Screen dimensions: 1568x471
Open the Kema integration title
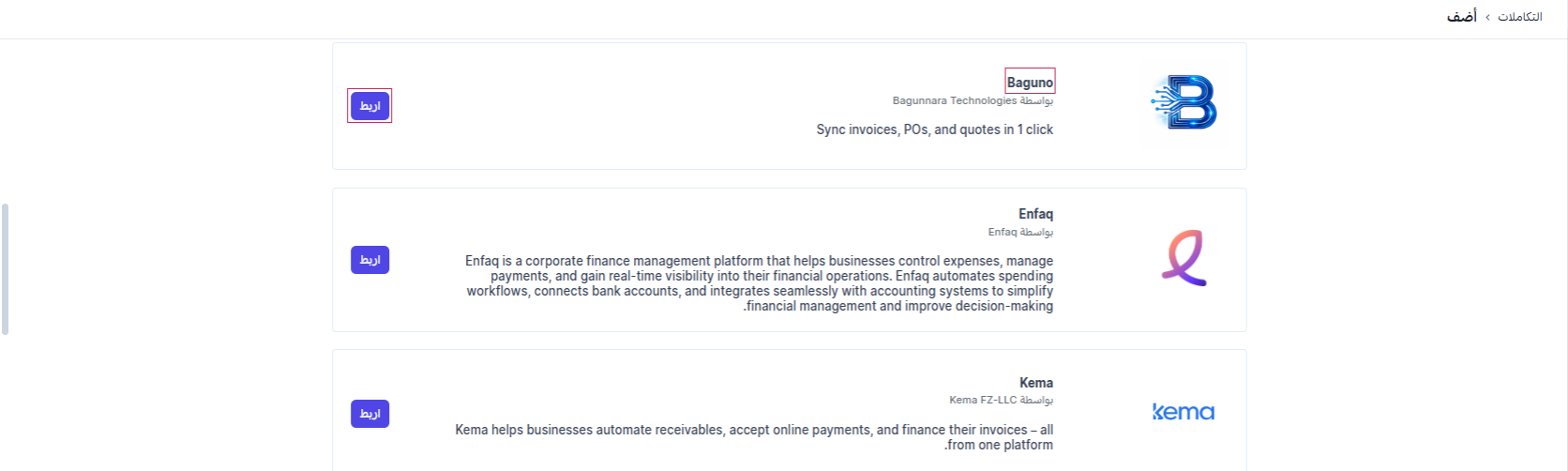coord(1036,383)
